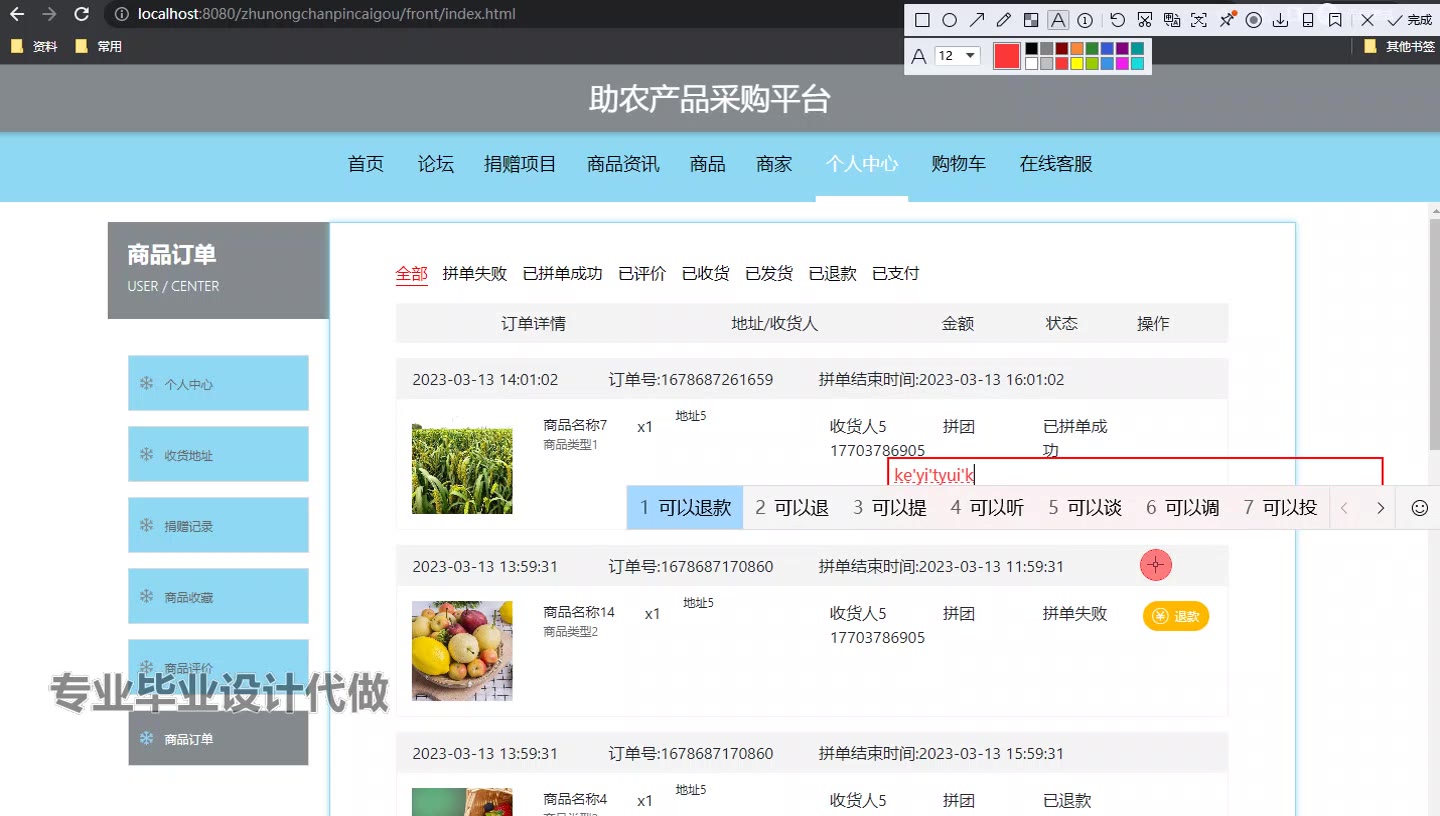Click the yellow 退款 button for 商品名称14
This screenshot has height=816, width=1440.
pyautogui.click(x=1176, y=616)
